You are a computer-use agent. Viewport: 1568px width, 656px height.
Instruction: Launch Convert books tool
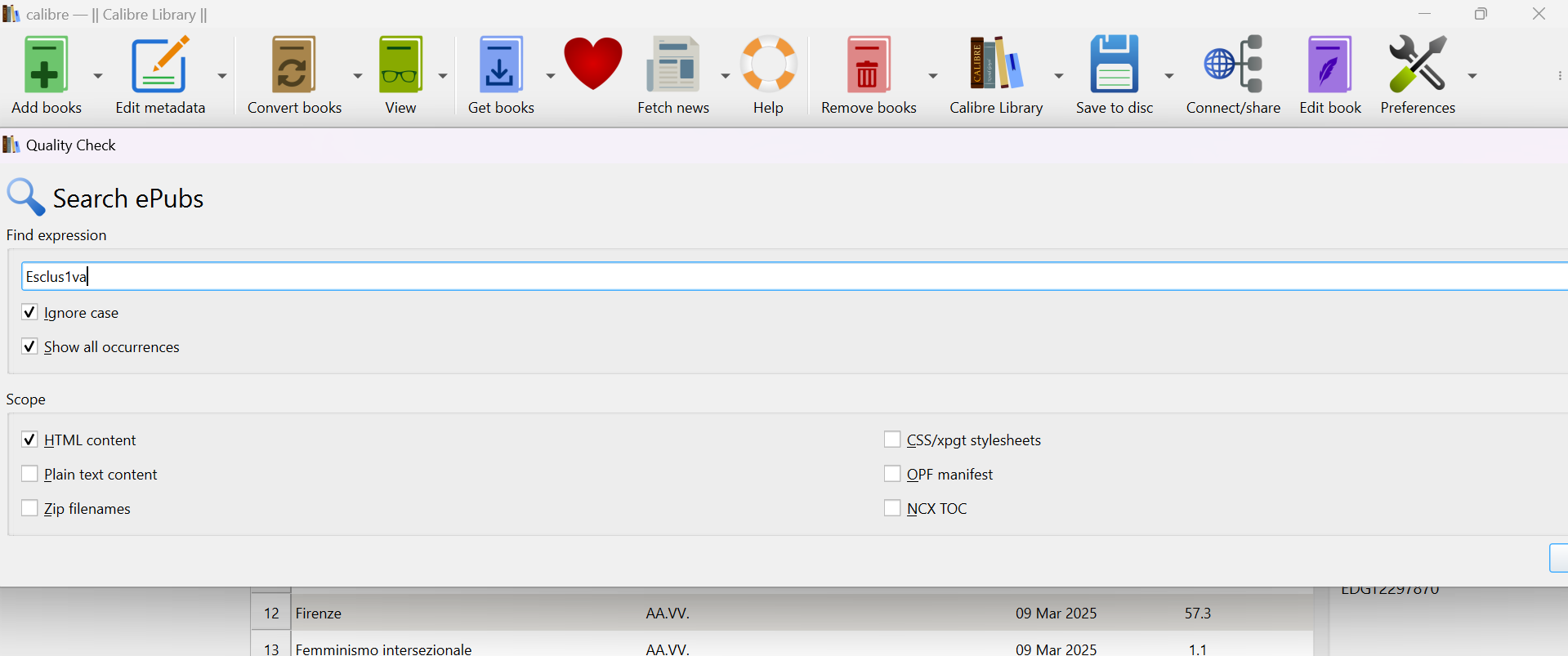294,64
